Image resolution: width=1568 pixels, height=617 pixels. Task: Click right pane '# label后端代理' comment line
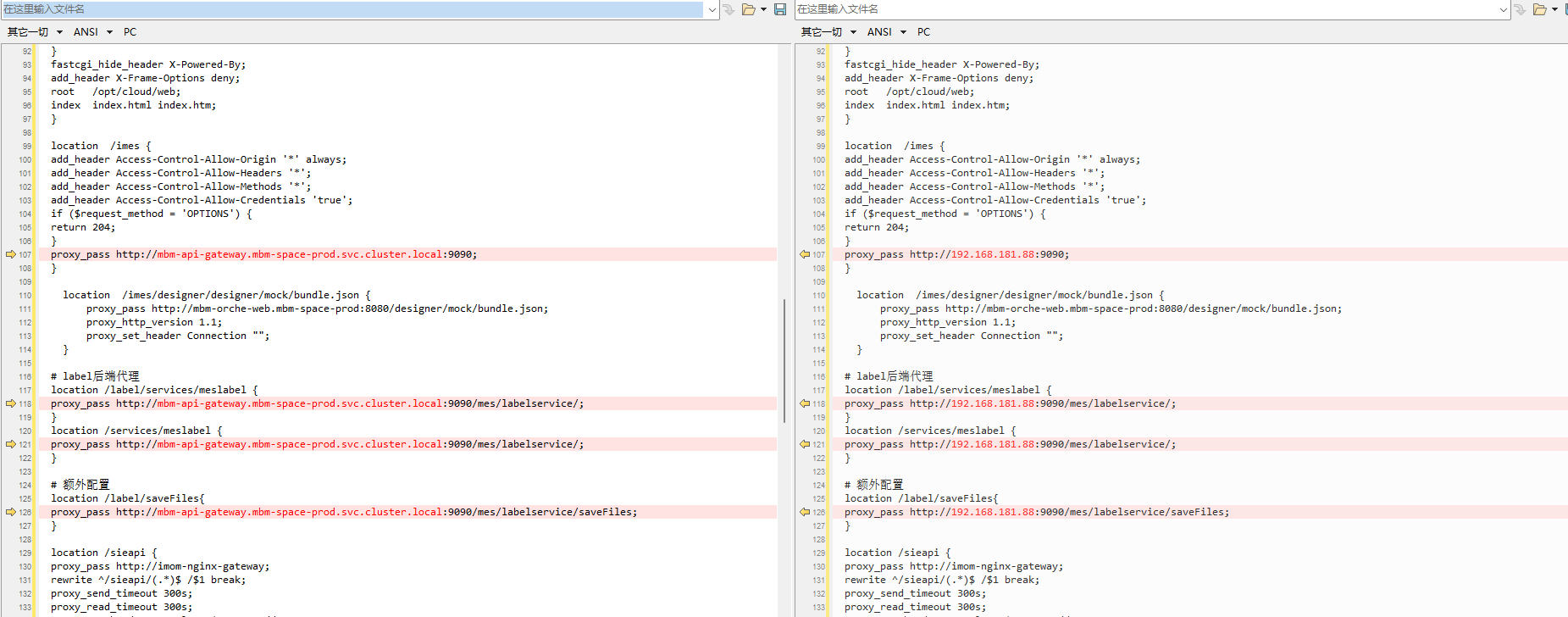point(889,376)
